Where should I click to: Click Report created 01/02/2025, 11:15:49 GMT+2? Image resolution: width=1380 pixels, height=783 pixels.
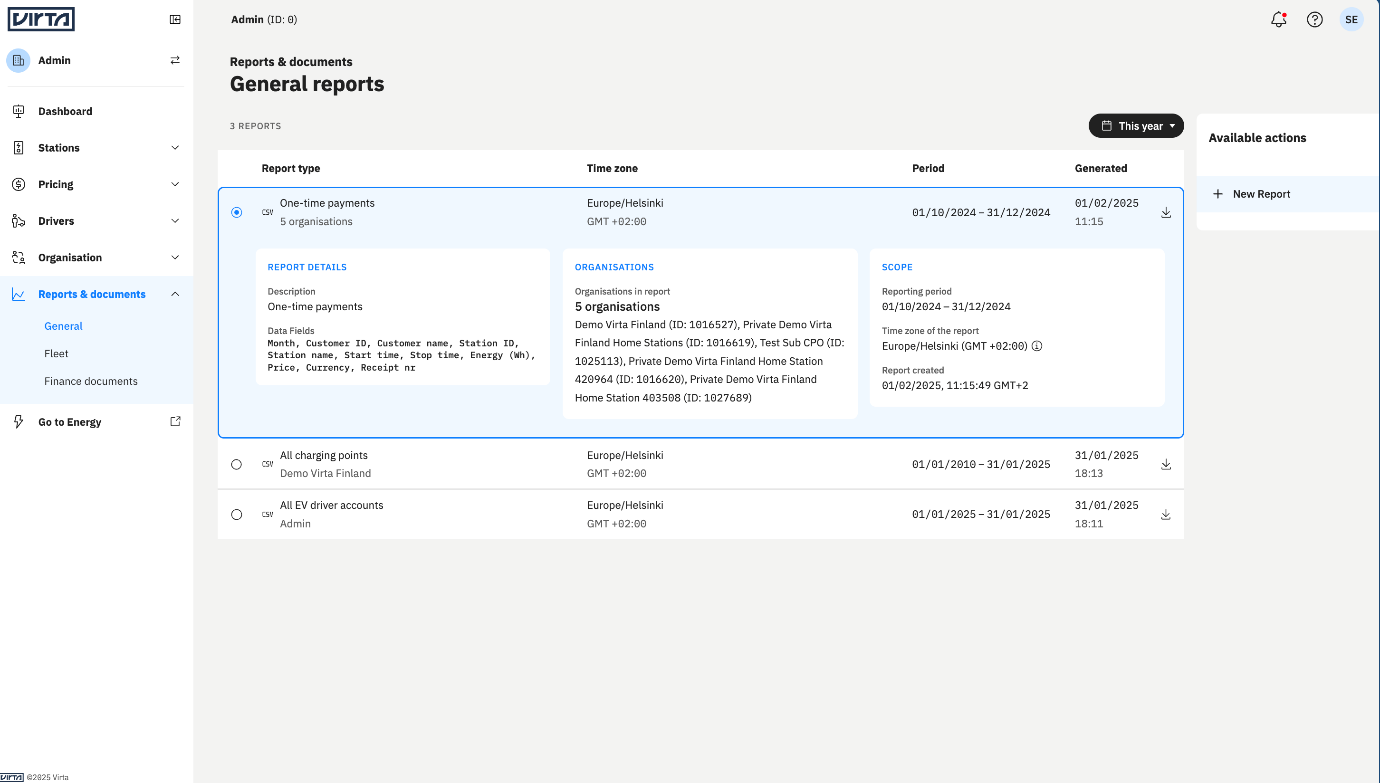[x=955, y=385]
